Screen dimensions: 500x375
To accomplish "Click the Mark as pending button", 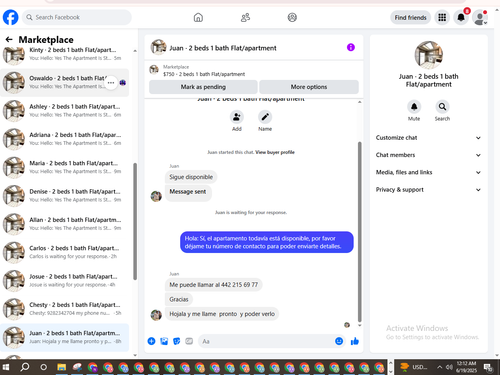I will coord(203,87).
